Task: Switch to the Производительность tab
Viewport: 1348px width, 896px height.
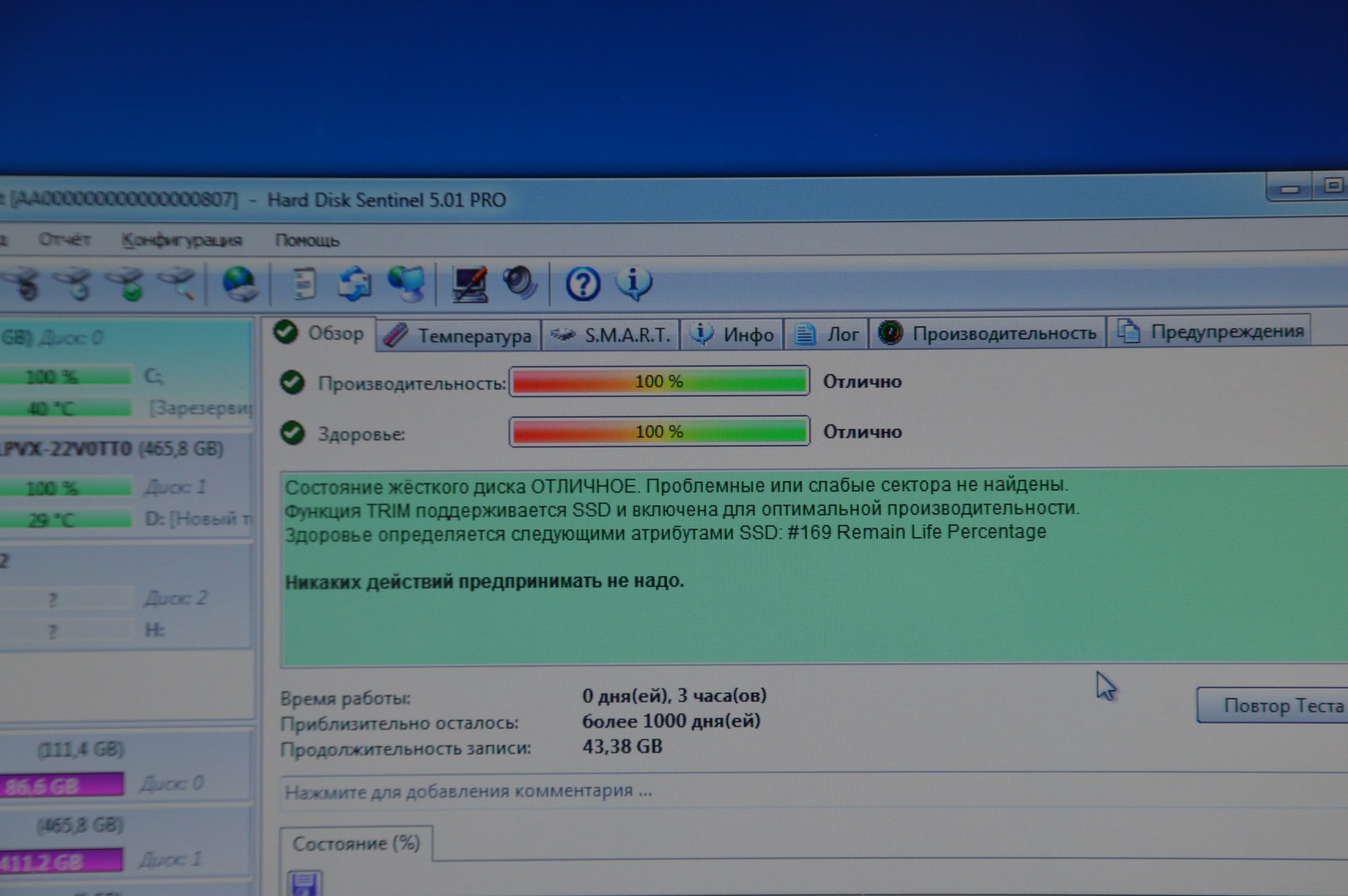Action: click(x=988, y=333)
